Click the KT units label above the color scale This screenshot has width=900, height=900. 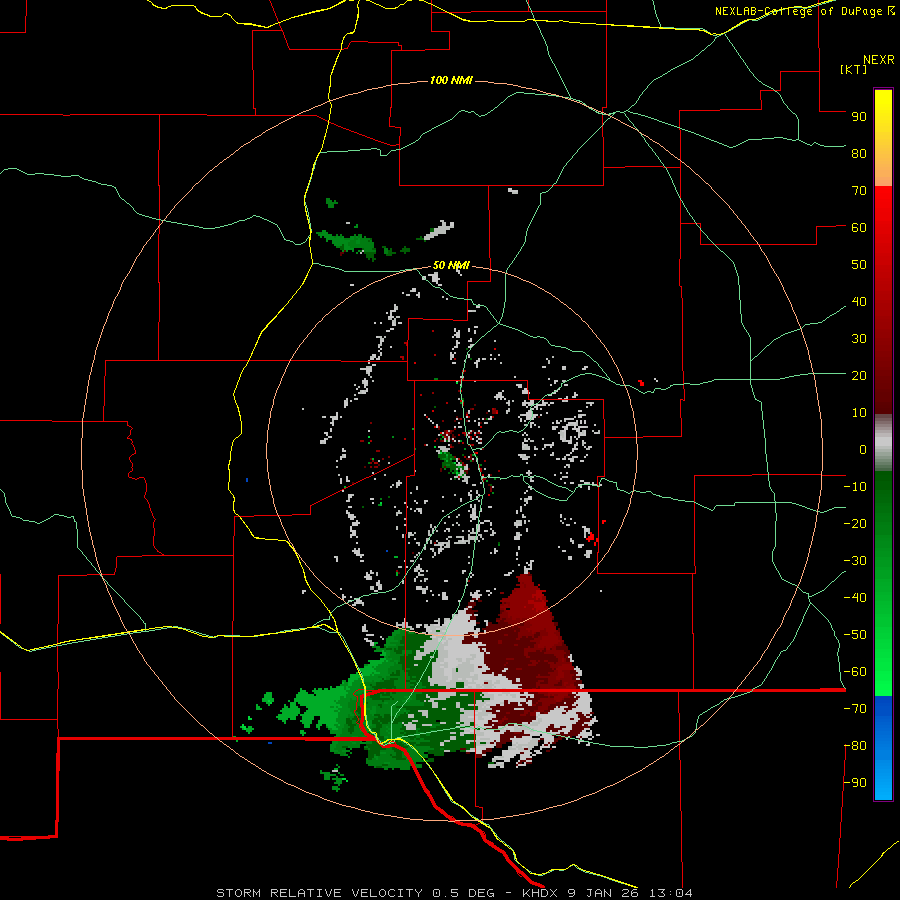(x=854, y=69)
